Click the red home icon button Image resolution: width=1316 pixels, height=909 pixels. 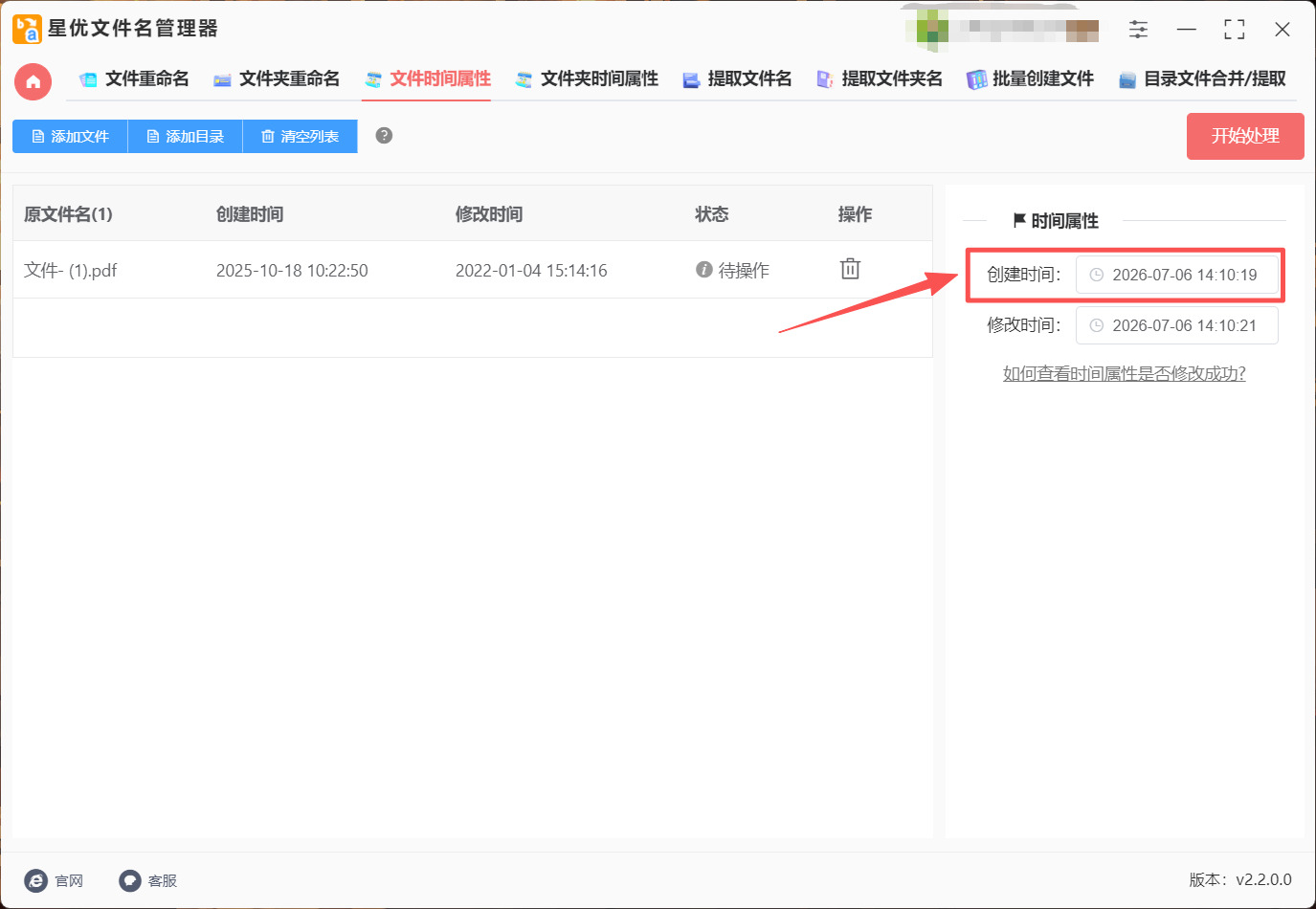33,81
